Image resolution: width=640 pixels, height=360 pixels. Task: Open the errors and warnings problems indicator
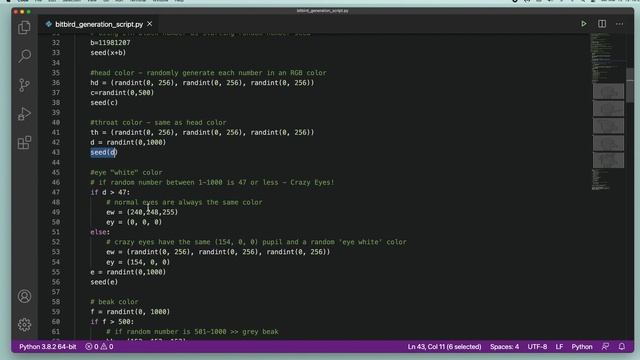click(99, 347)
